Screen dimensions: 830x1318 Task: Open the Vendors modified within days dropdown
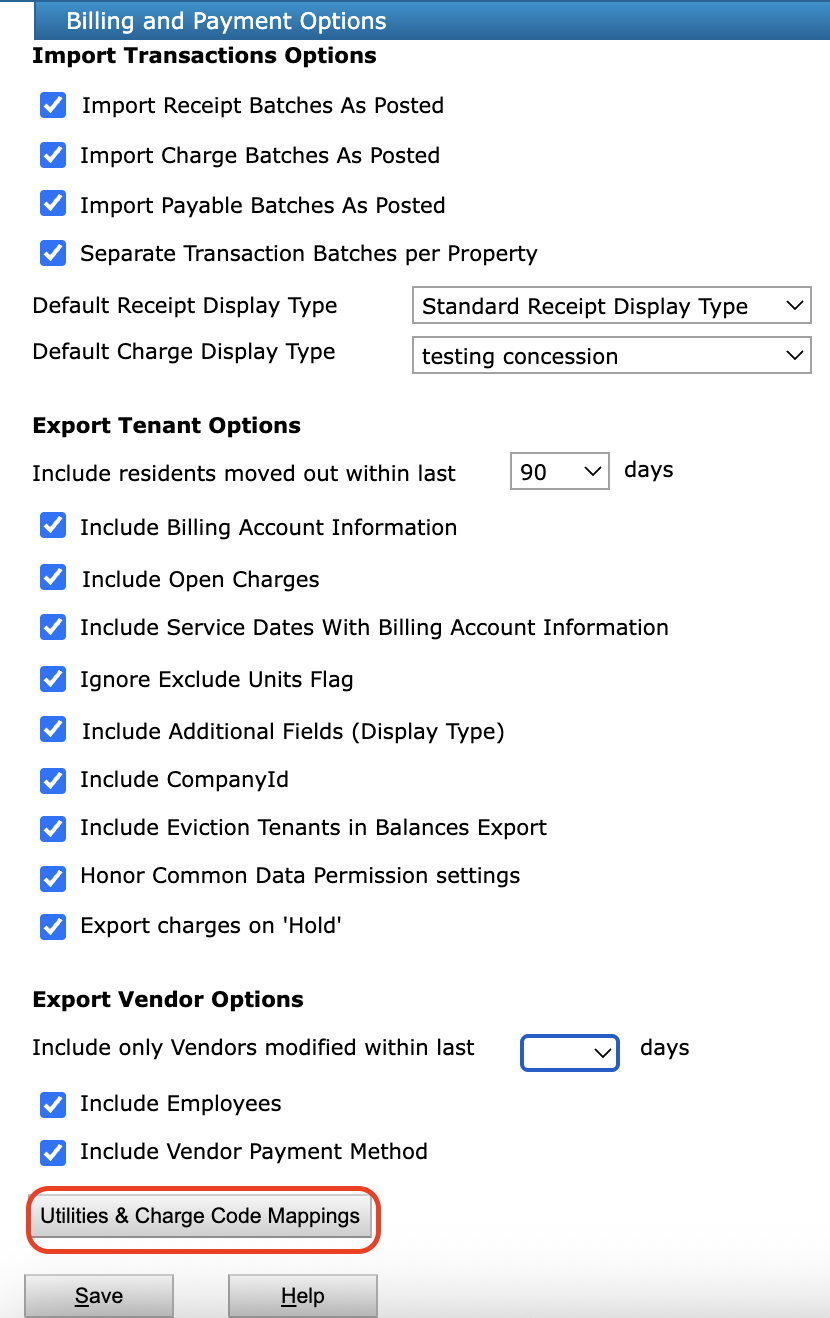(x=569, y=1051)
